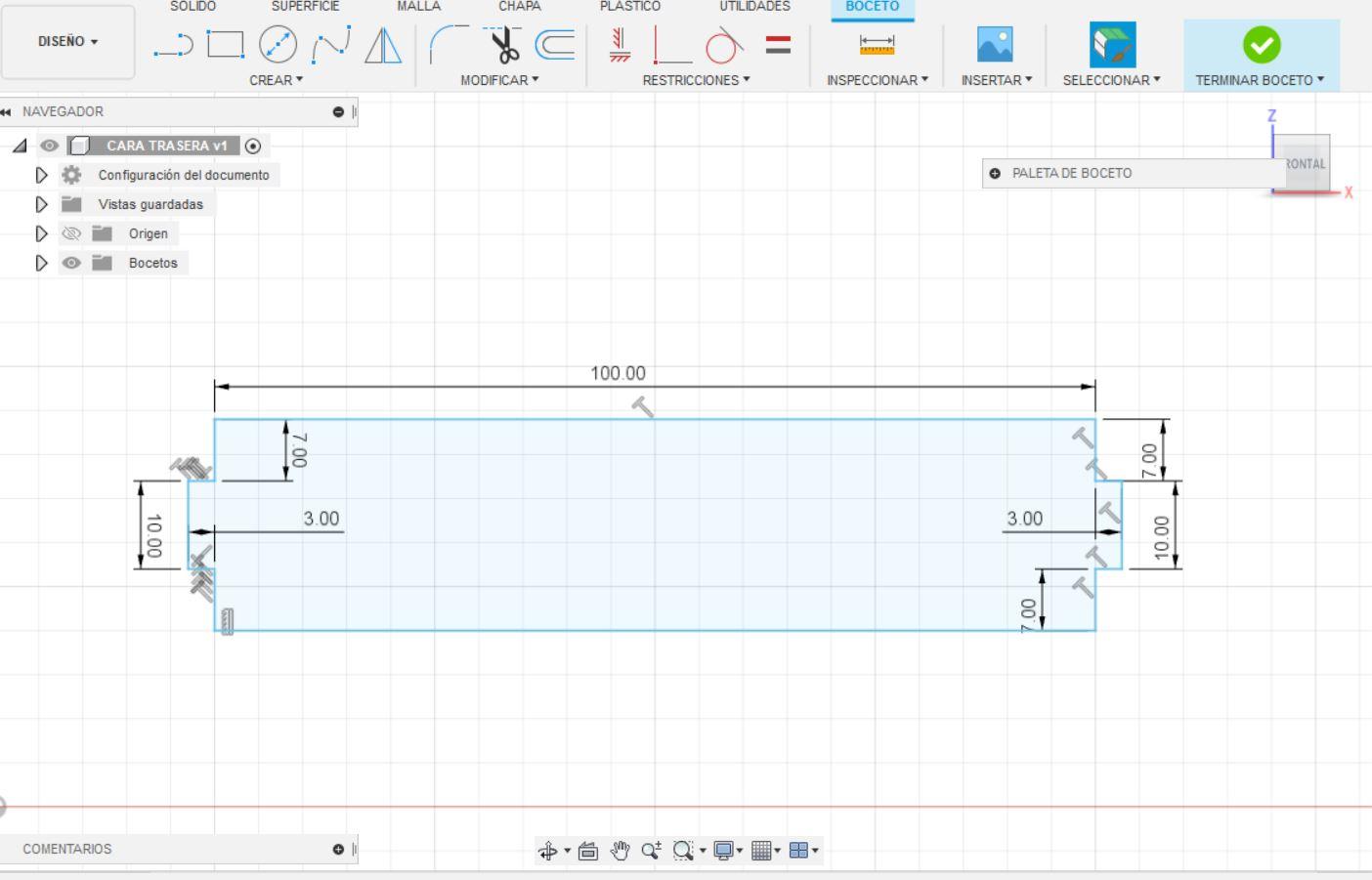Switch to the CHAPA tab
Screen dimensions: 1372x880
[x=519, y=6]
